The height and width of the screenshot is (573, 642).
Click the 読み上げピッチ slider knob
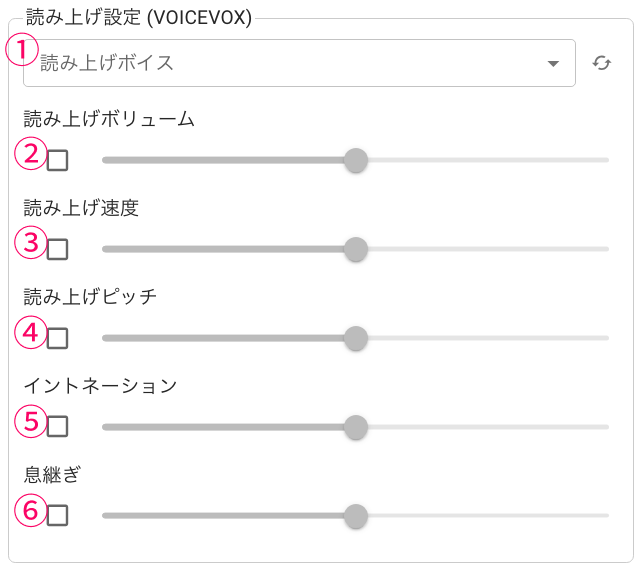pos(356,338)
